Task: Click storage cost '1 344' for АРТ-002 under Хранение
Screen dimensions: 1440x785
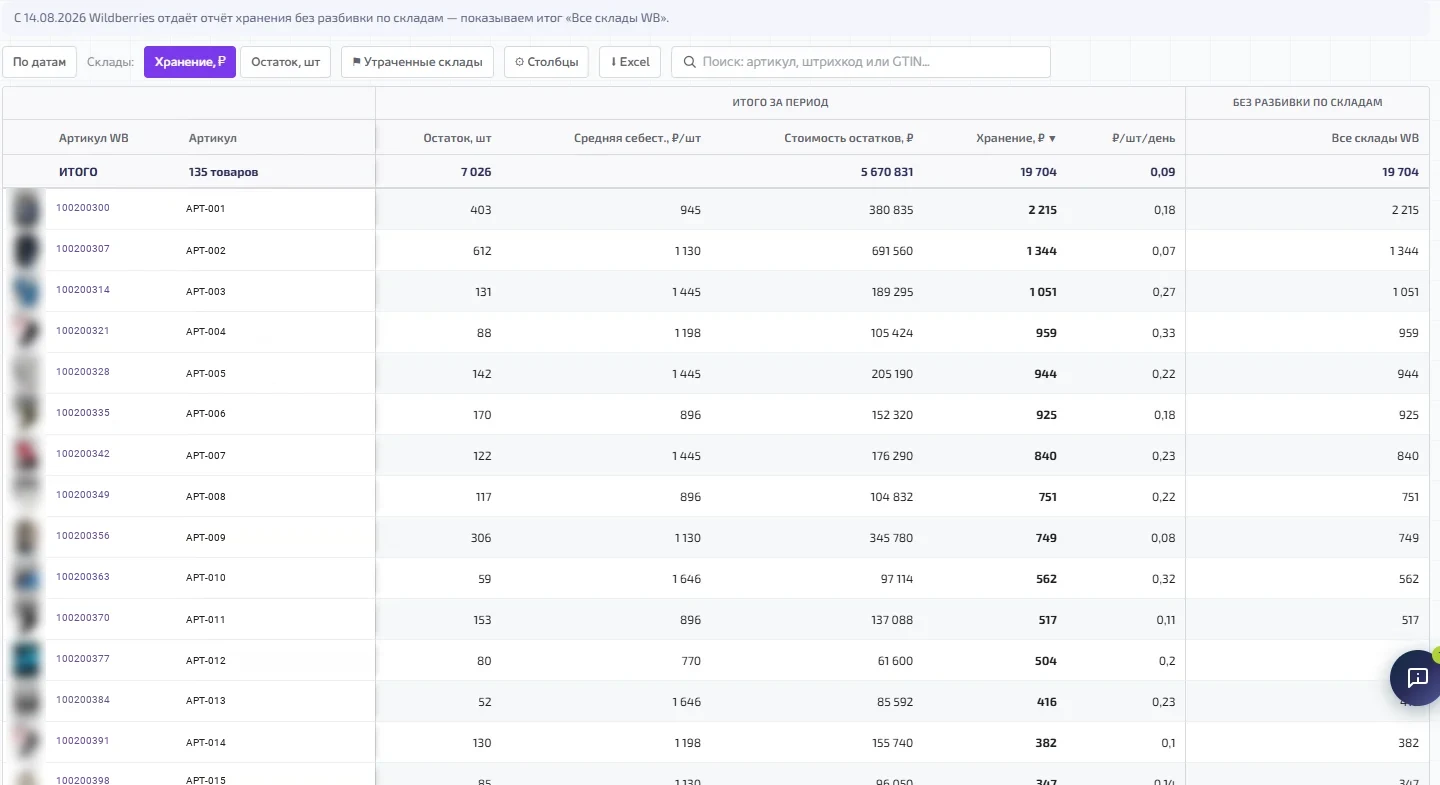Action: [1041, 251]
